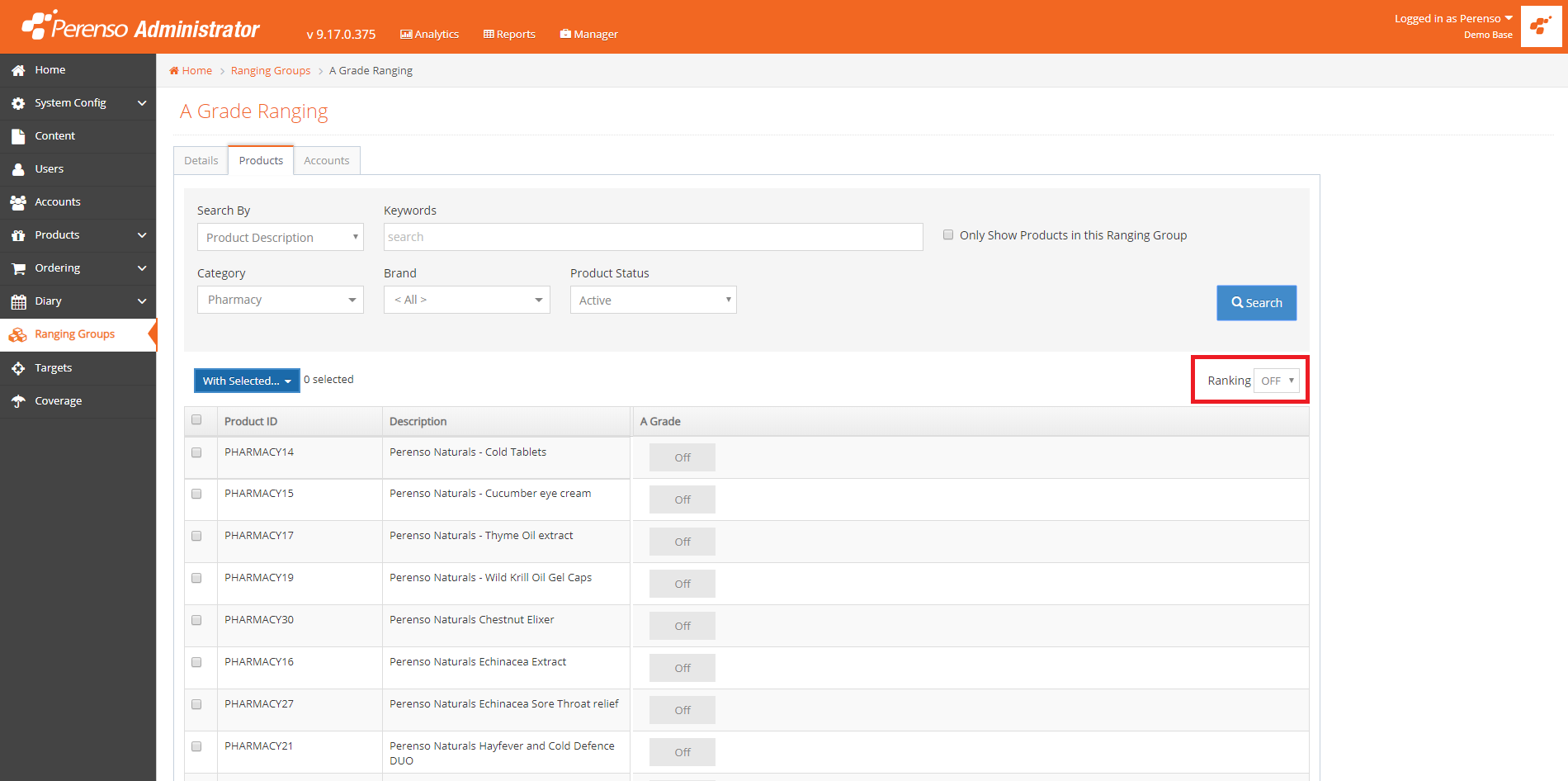Expand the Products submenu chevron
The height and width of the screenshot is (781, 1568).
(142, 235)
